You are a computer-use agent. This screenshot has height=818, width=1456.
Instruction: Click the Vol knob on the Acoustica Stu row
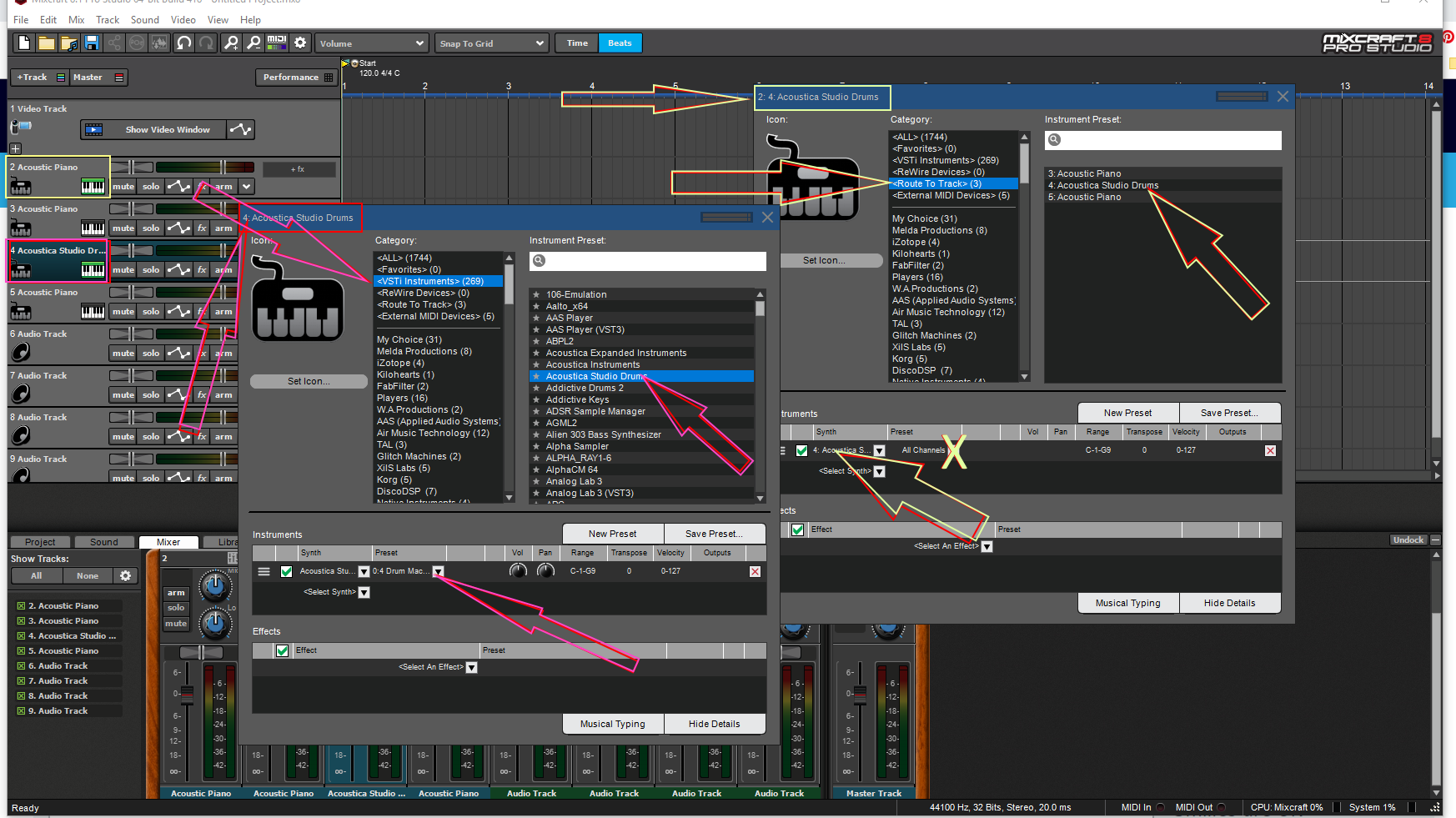coord(518,571)
